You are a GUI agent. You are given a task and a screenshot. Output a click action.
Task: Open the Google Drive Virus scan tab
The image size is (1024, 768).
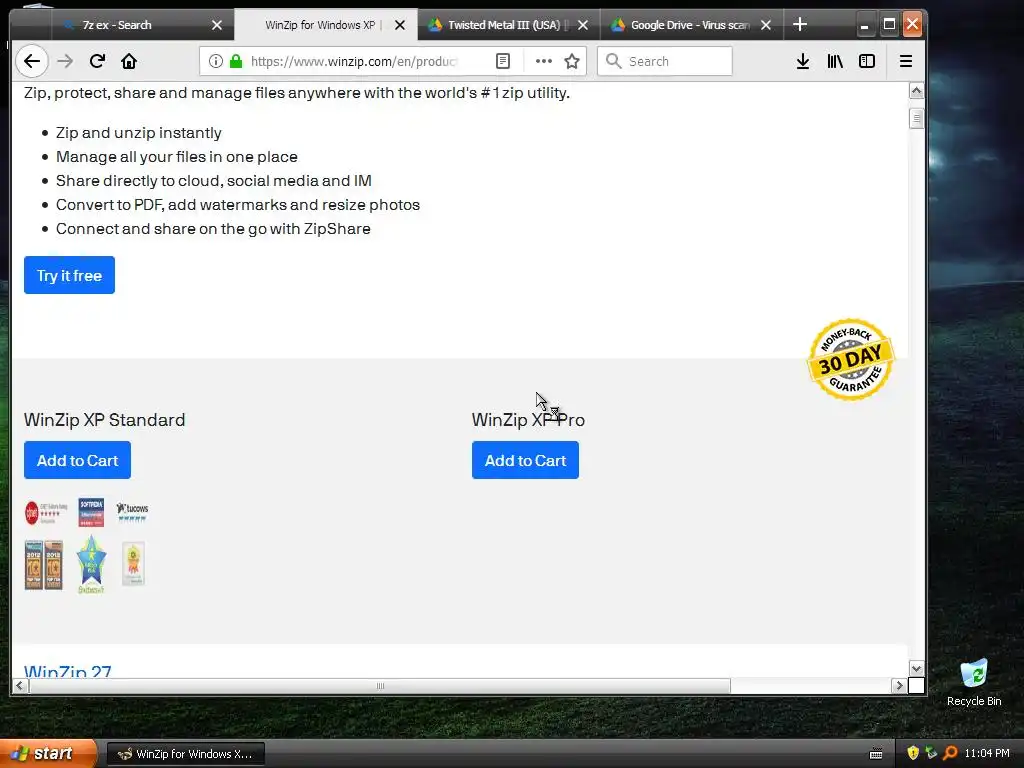click(690, 25)
